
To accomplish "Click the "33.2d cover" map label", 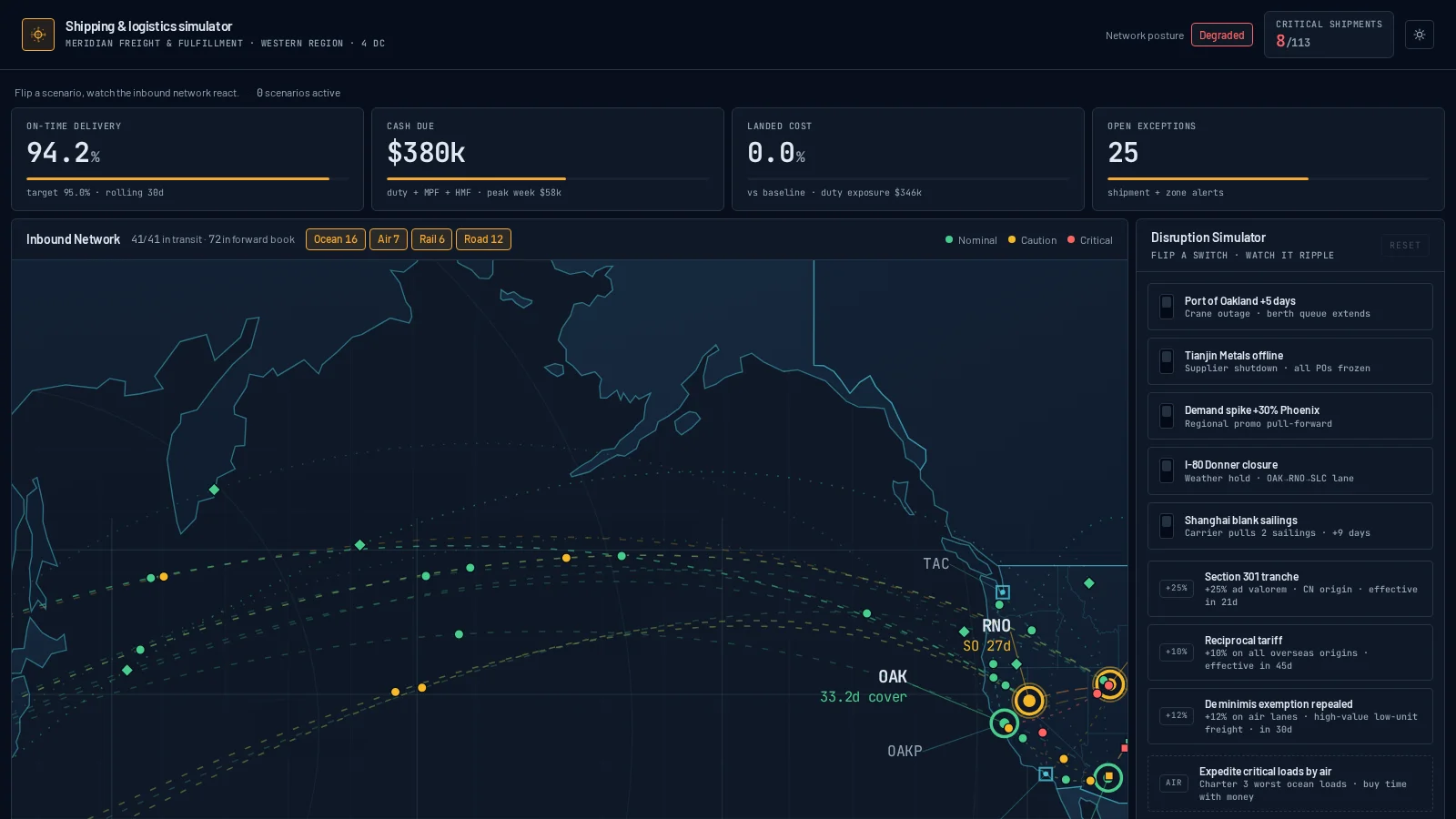I will pos(864,697).
